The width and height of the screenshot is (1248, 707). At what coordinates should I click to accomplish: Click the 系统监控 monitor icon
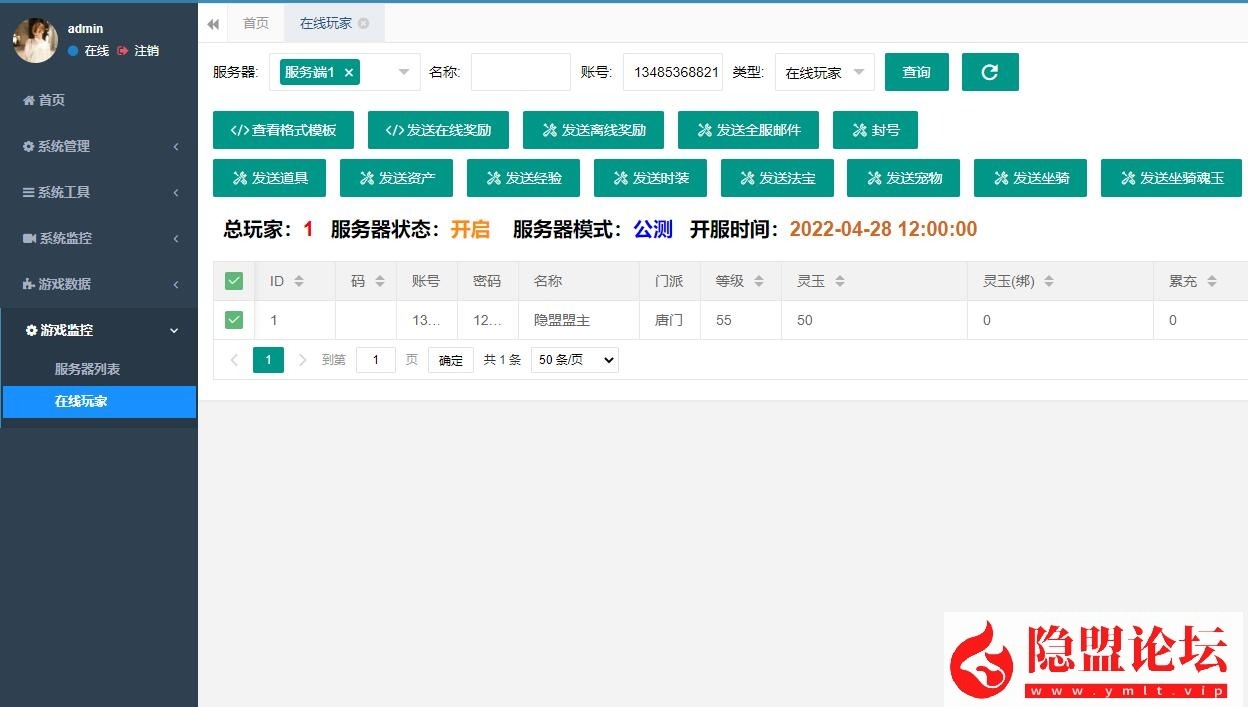pos(28,238)
